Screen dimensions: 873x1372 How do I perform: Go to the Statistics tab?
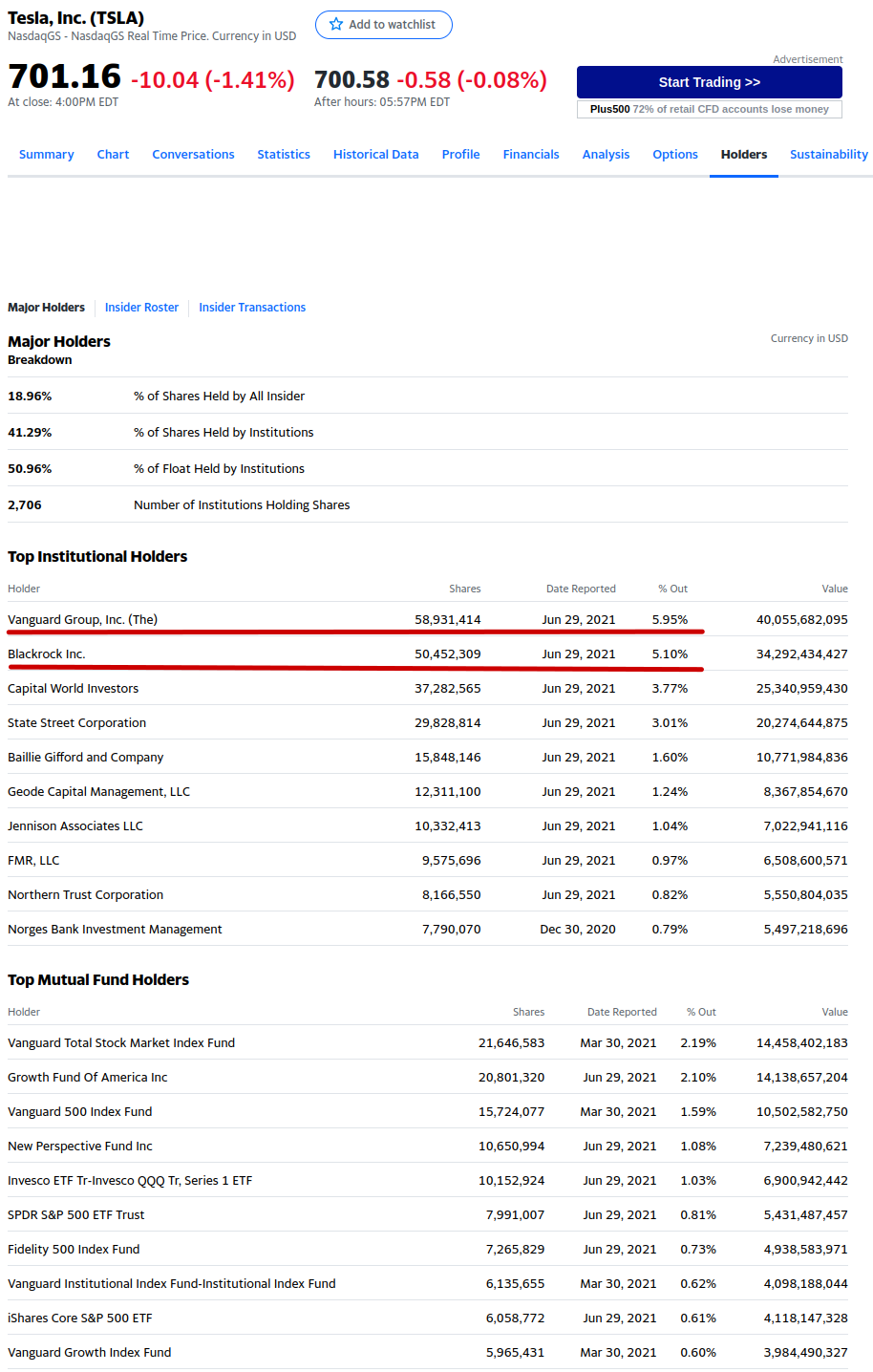tap(284, 155)
